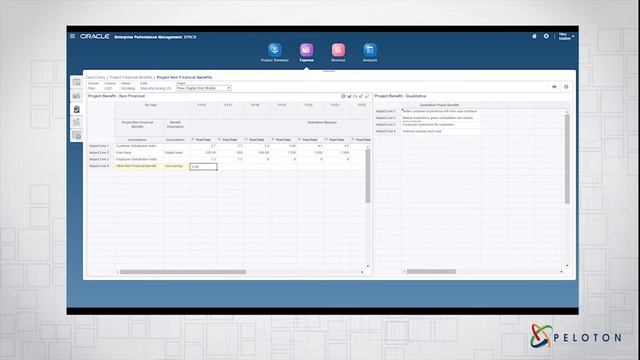Click the save icon in Non Financial form toolbar
This screenshot has width=640, height=360.
tap(349, 96)
